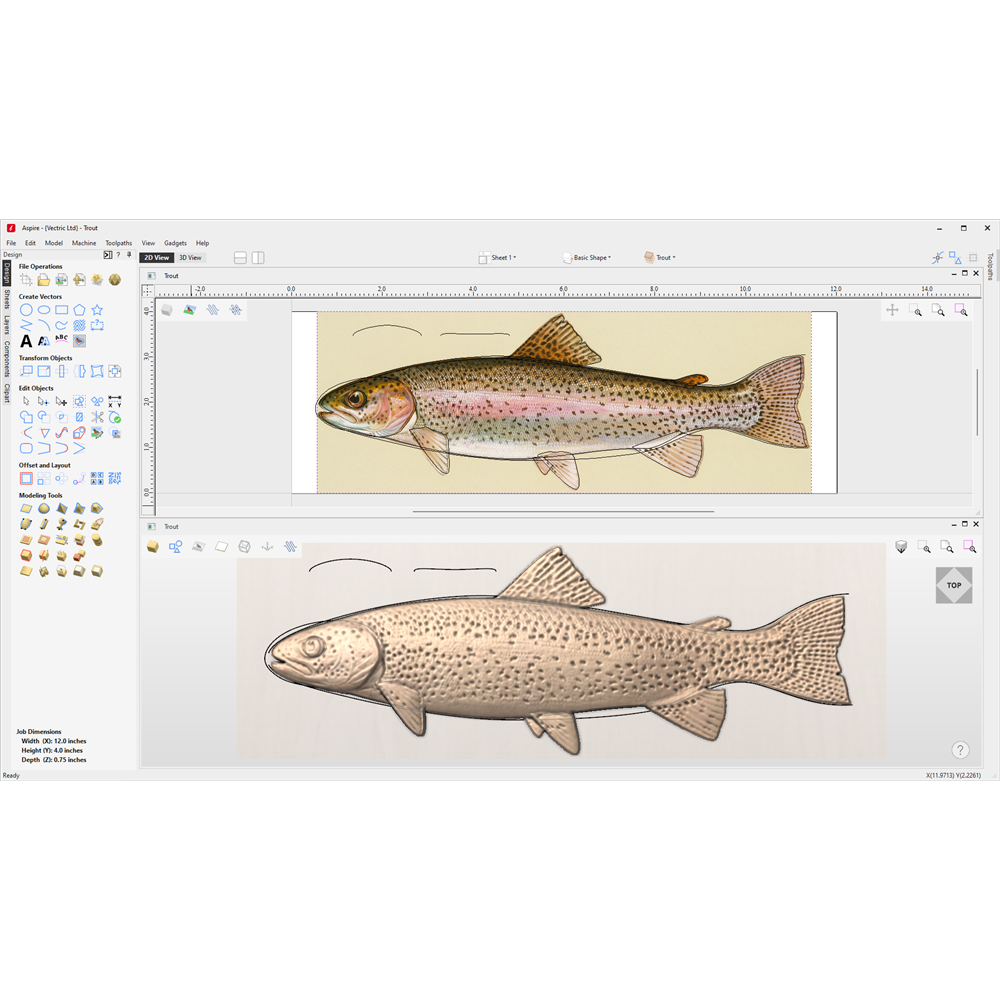The height and width of the screenshot is (1000, 1000).
Task: Click the ruler origin corner box
Action: [147, 290]
